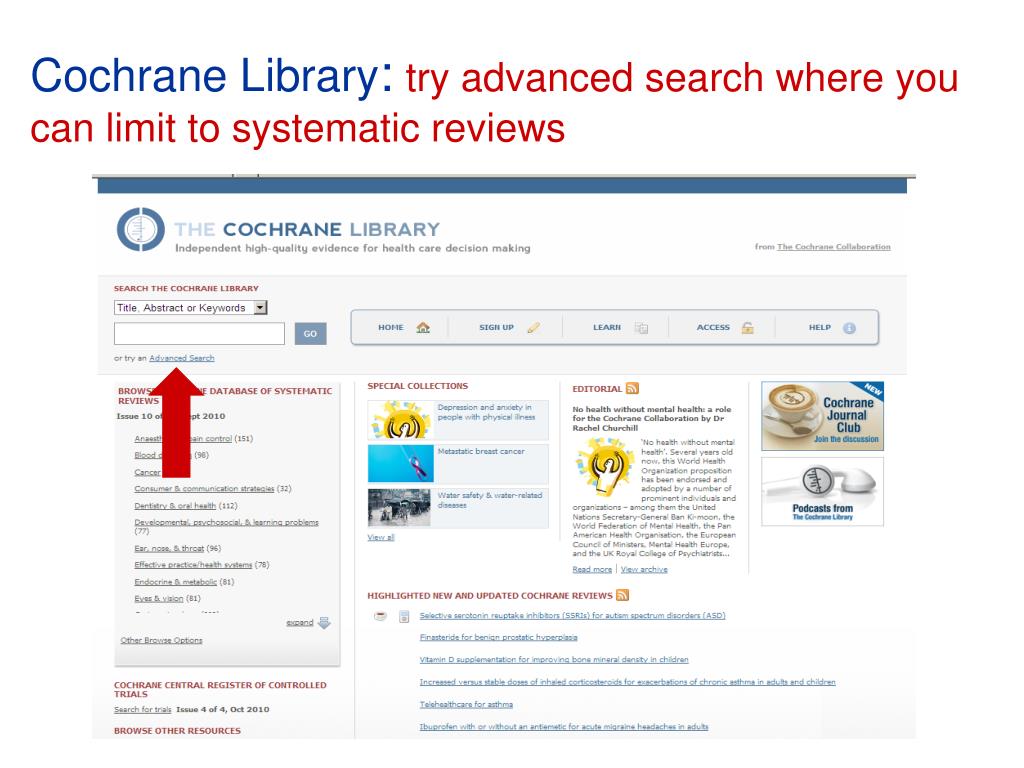Click the Help info icon
1024x768 pixels.
(x=849, y=328)
